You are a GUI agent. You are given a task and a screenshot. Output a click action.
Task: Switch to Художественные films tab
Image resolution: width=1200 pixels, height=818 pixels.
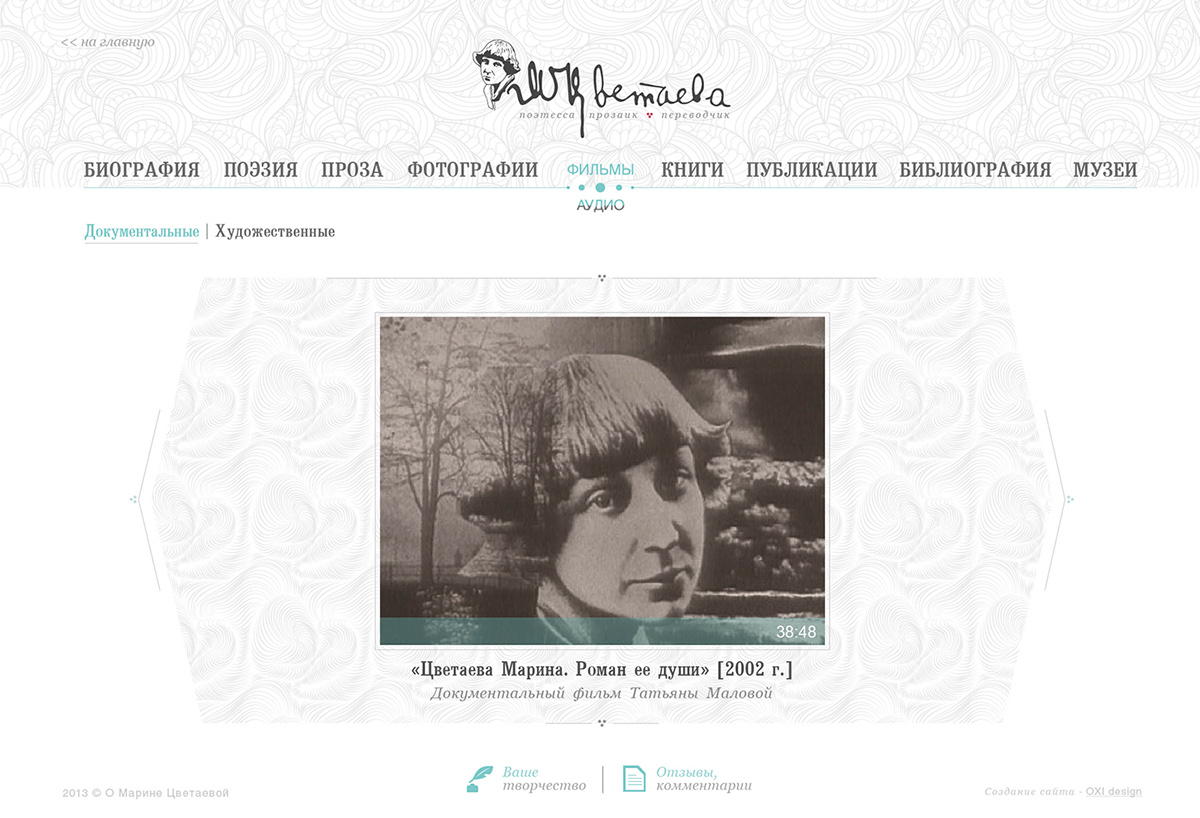tap(275, 232)
